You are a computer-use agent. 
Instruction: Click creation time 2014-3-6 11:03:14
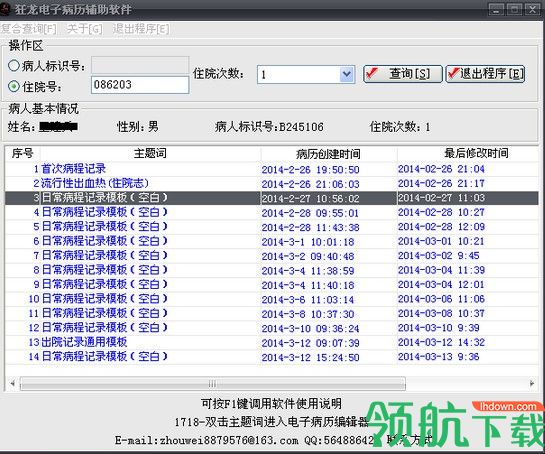click(308, 300)
